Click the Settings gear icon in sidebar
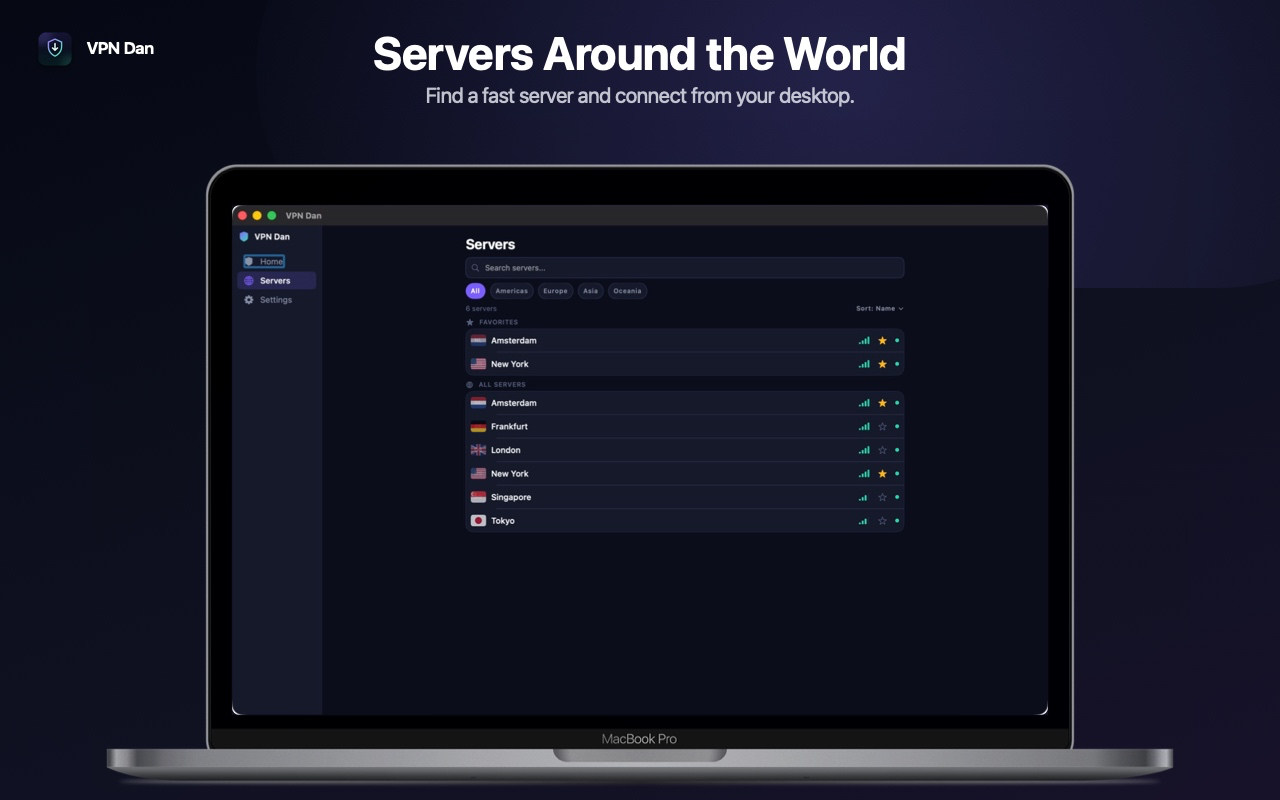The image size is (1280, 800). point(249,300)
